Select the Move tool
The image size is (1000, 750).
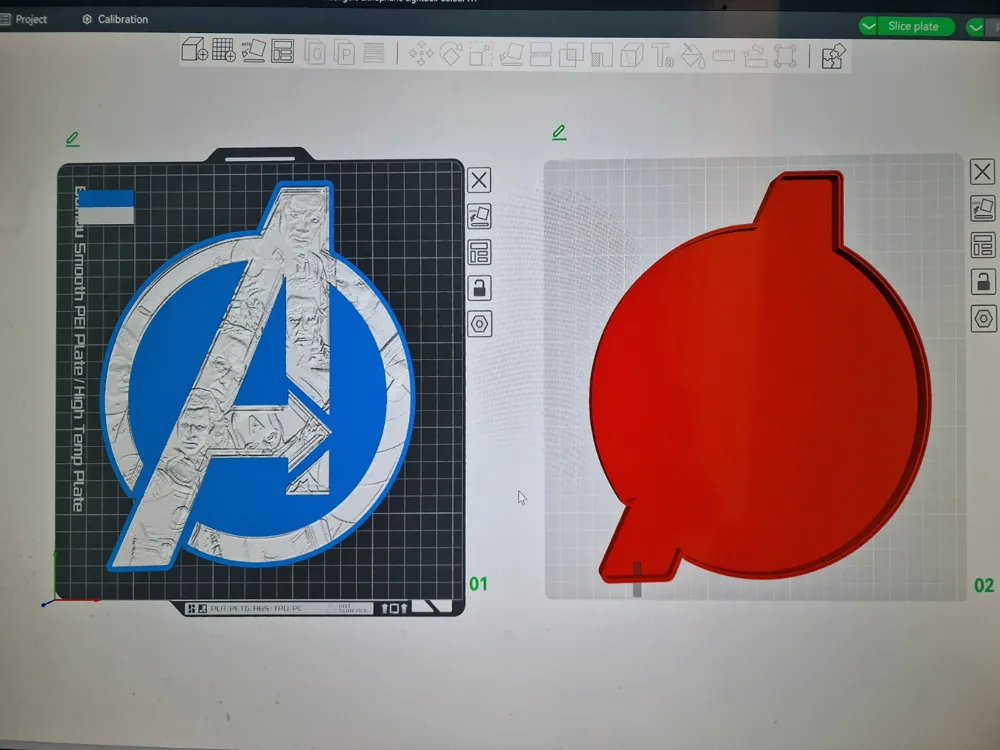pyautogui.click(x=420, y=53)
